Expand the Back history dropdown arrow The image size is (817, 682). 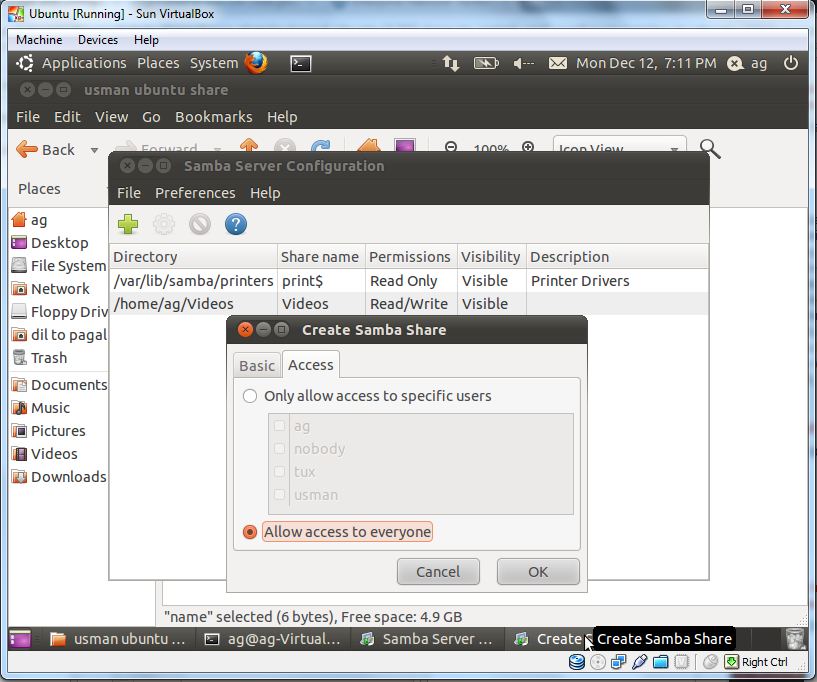click(x=94, y=150)
